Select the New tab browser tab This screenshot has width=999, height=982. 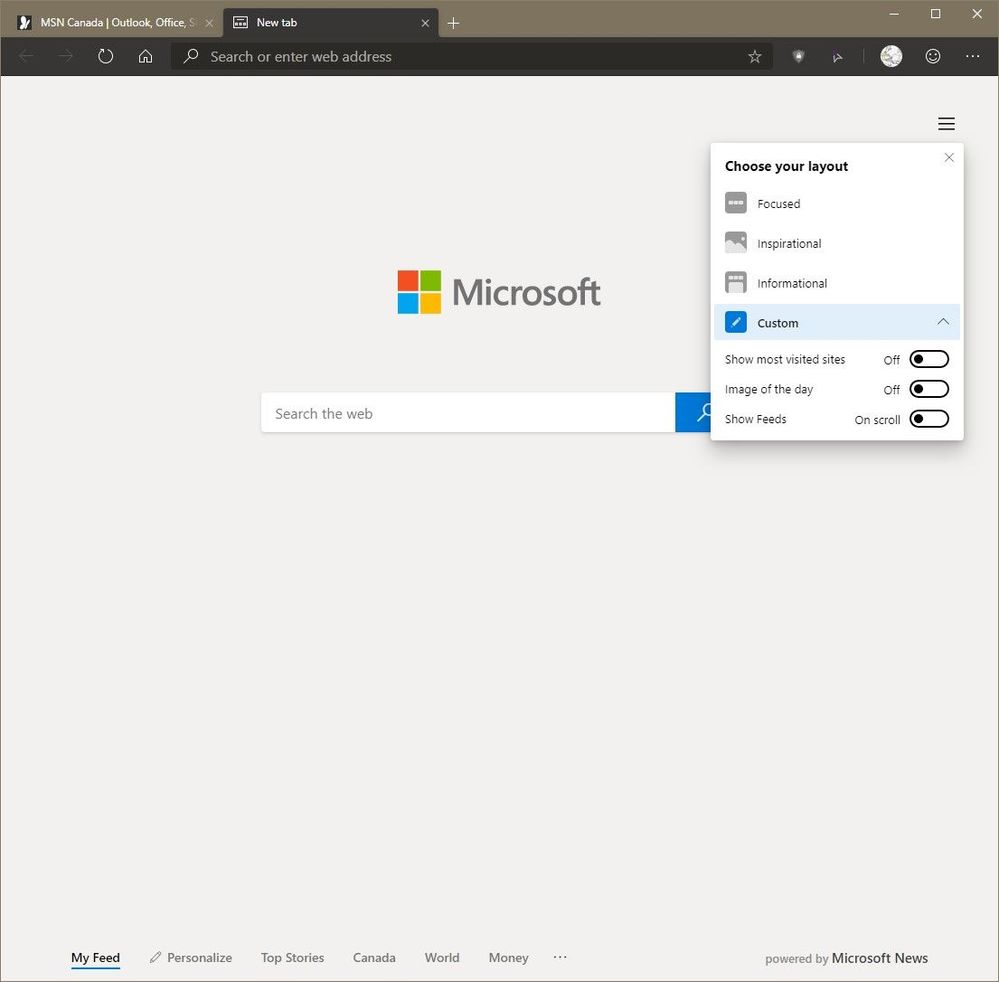click(331, 23)
